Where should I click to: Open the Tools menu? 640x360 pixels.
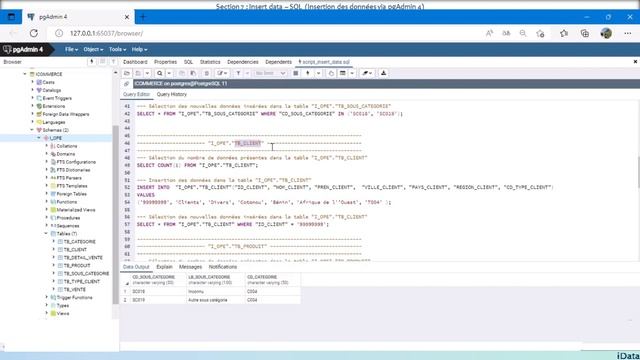pyautogui.click(x=117, y=49)
